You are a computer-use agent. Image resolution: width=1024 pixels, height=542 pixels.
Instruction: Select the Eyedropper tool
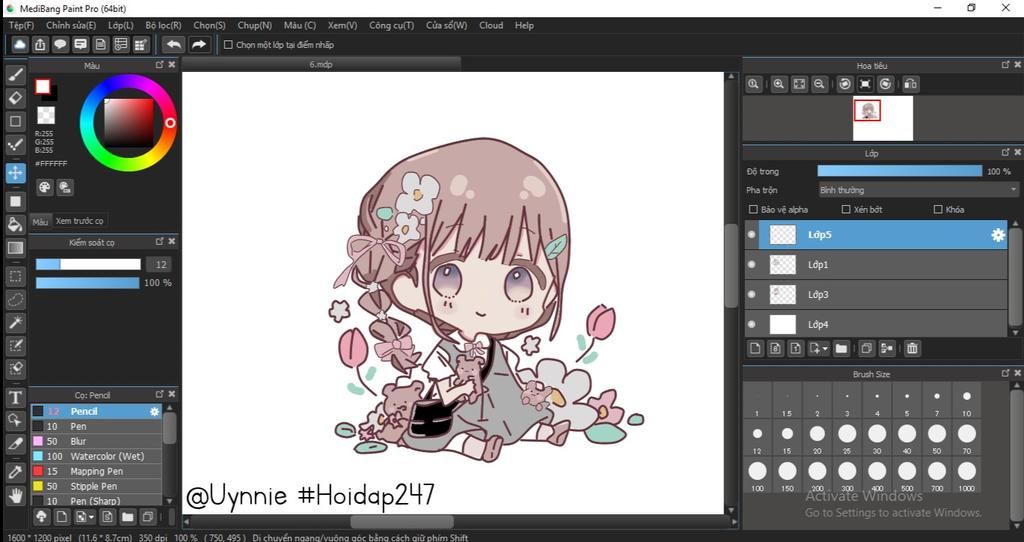(x=15, y=471)
